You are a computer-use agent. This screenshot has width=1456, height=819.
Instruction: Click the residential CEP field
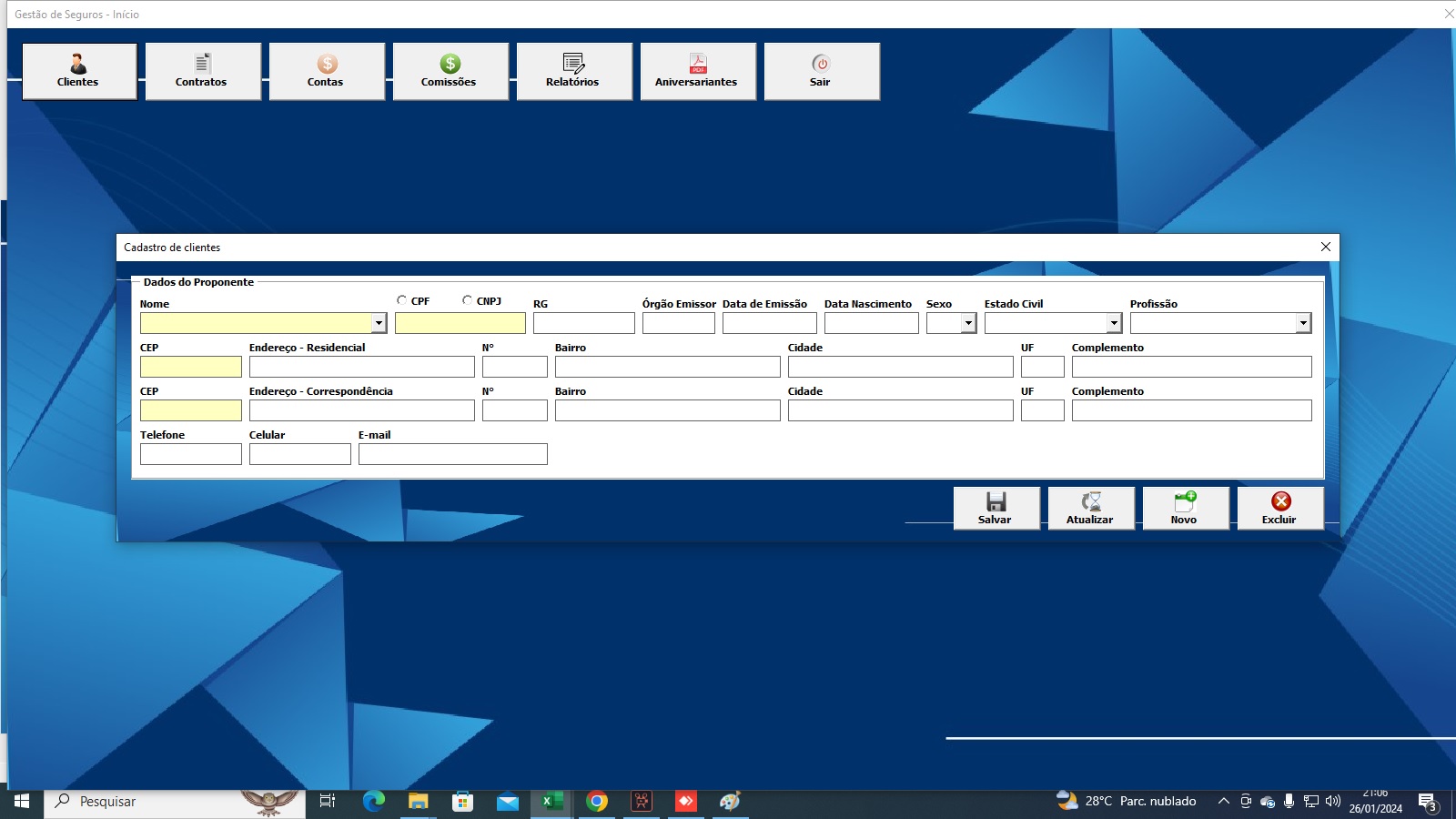click(x=191, y=367)
